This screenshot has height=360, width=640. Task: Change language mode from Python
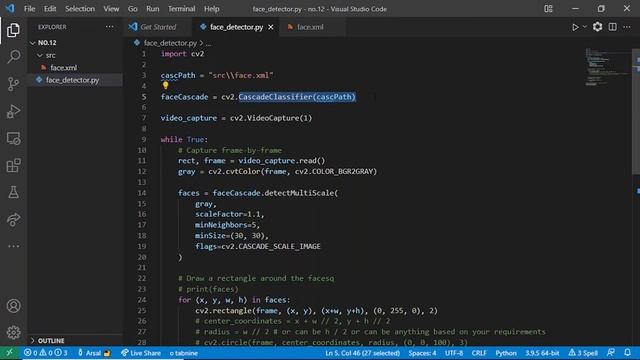[x=506, y=353]
